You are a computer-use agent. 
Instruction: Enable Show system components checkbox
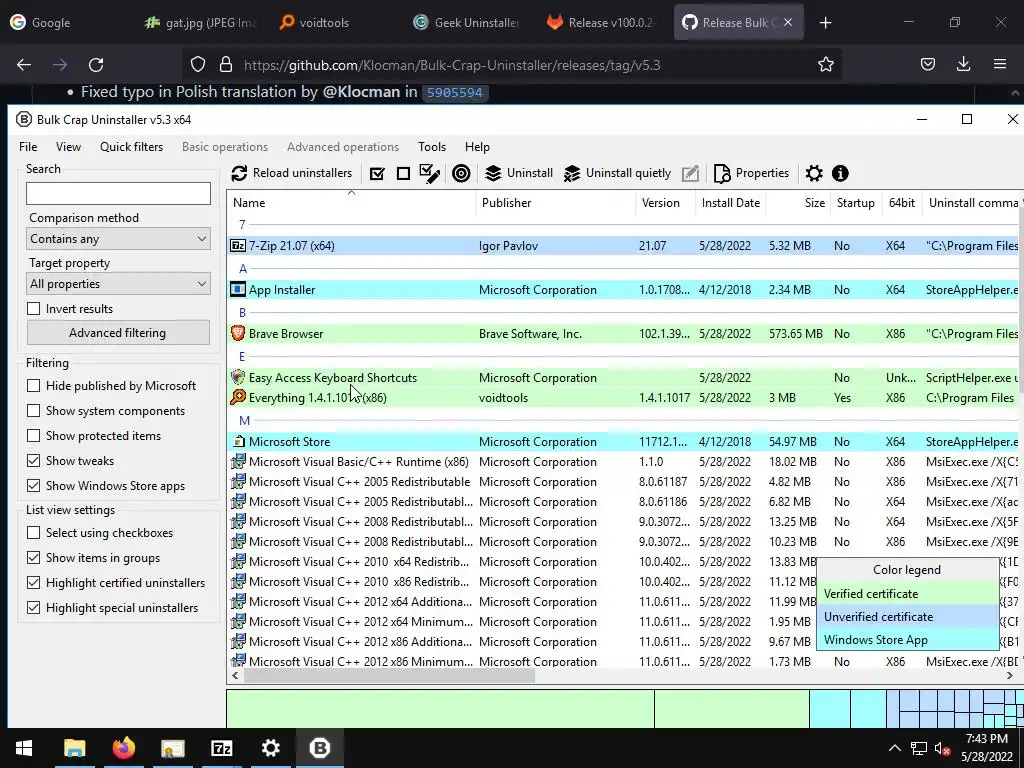(x=33, y=411)
